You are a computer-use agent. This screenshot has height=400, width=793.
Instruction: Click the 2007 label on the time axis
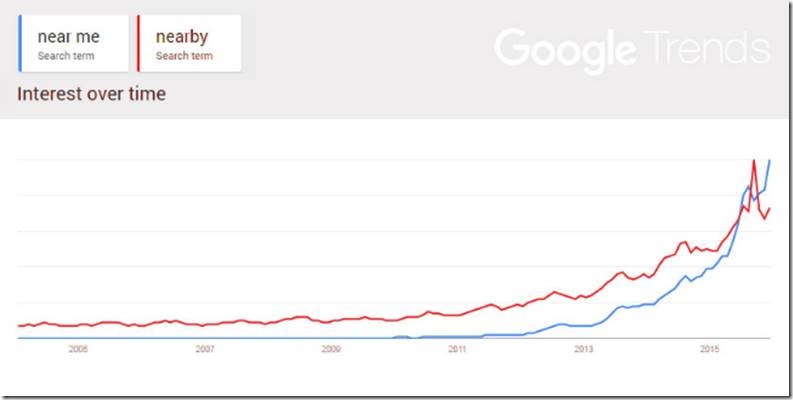coord(205,350)
